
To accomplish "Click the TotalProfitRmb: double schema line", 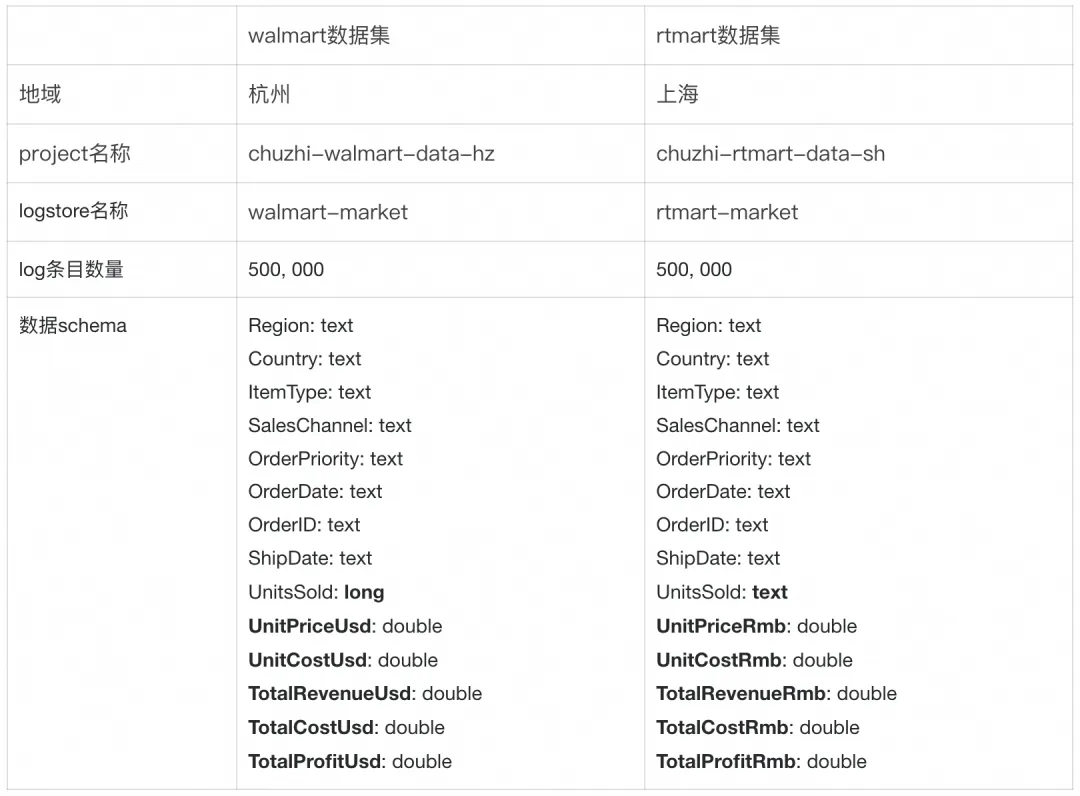I will point(761,761).
